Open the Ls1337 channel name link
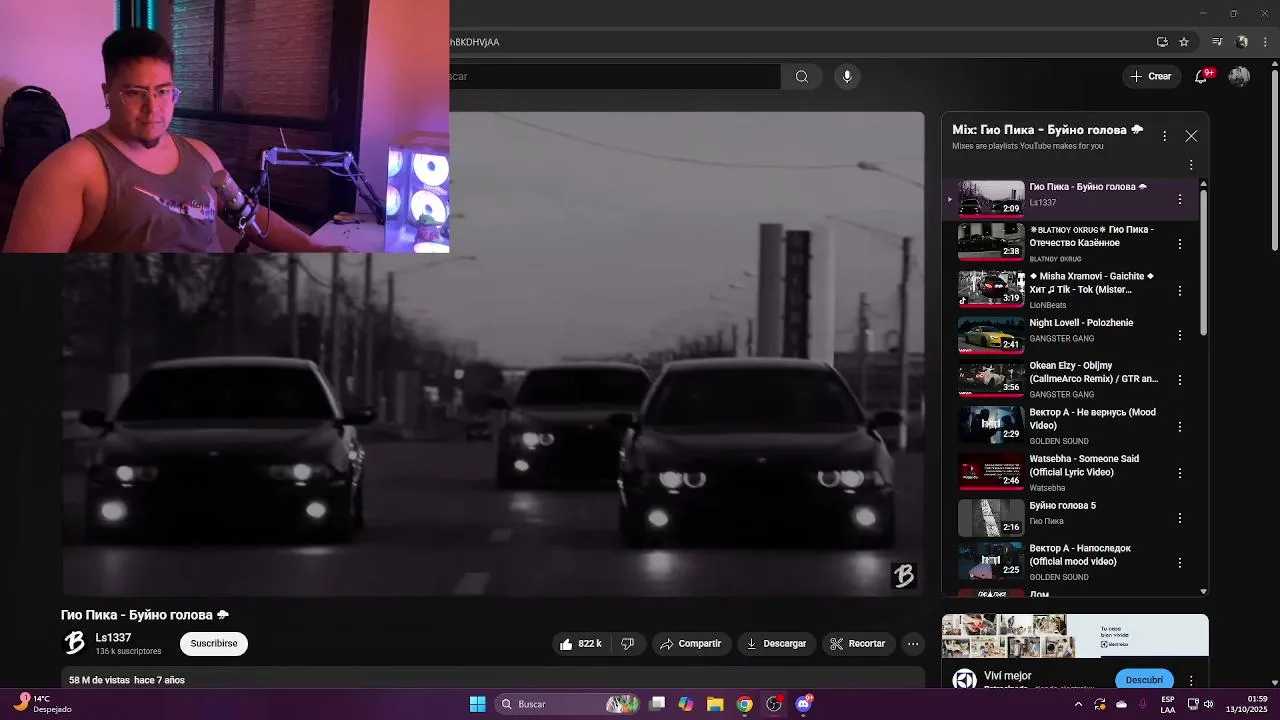 113,638
